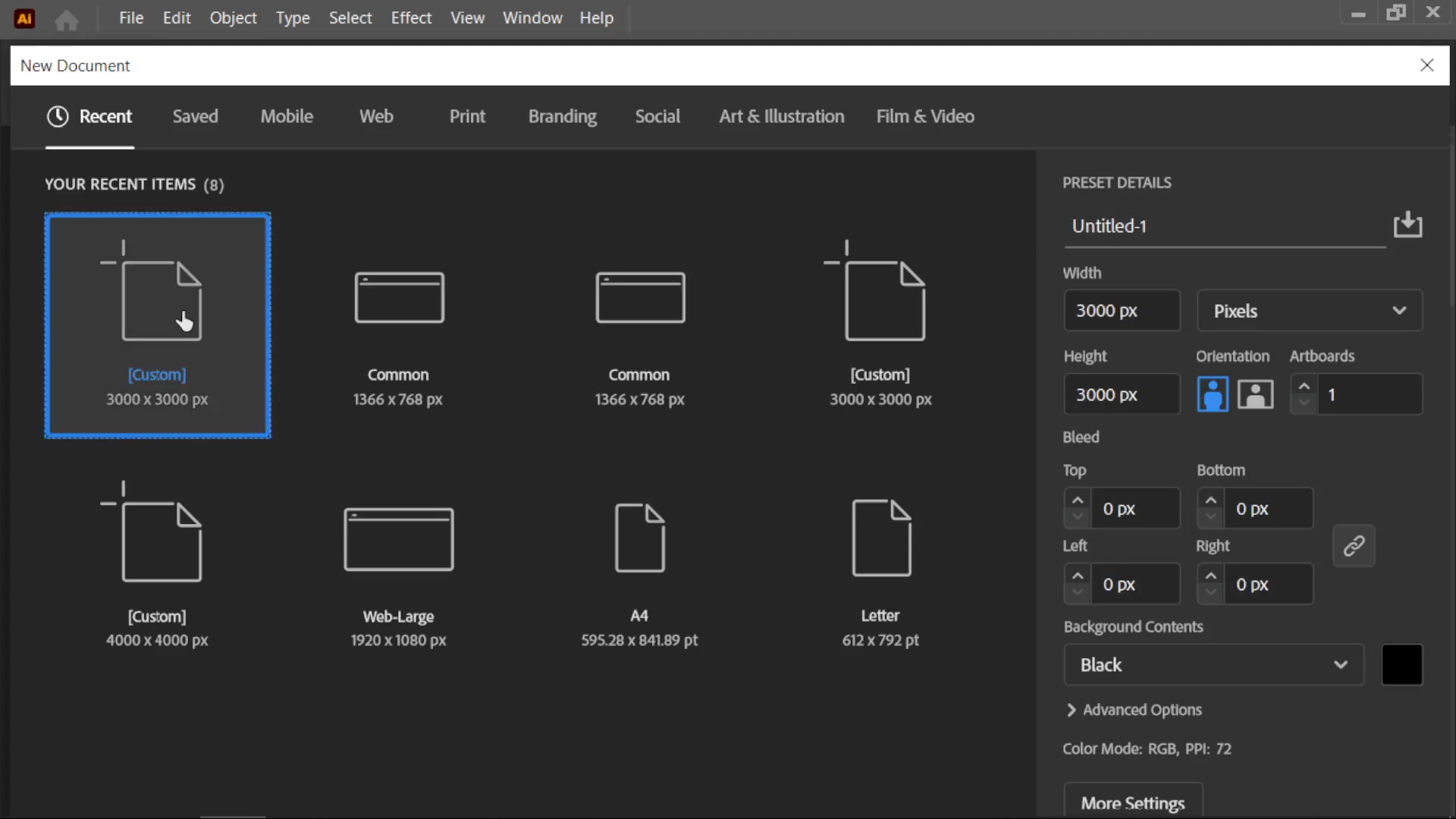Viewport: 1456px width, 819px height.
Task: Decrease Top bleed with down arrow
Action: point(1078,517)
